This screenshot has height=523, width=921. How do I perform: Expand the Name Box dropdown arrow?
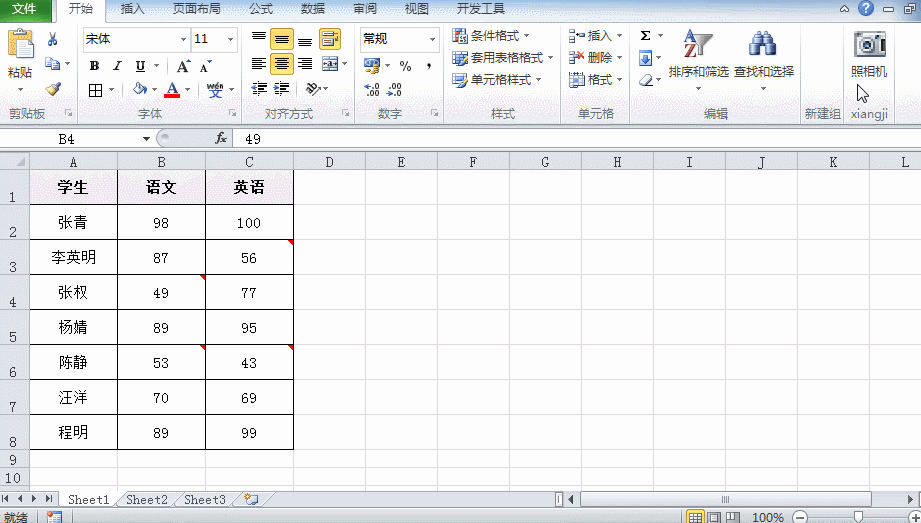pos(146,139)
